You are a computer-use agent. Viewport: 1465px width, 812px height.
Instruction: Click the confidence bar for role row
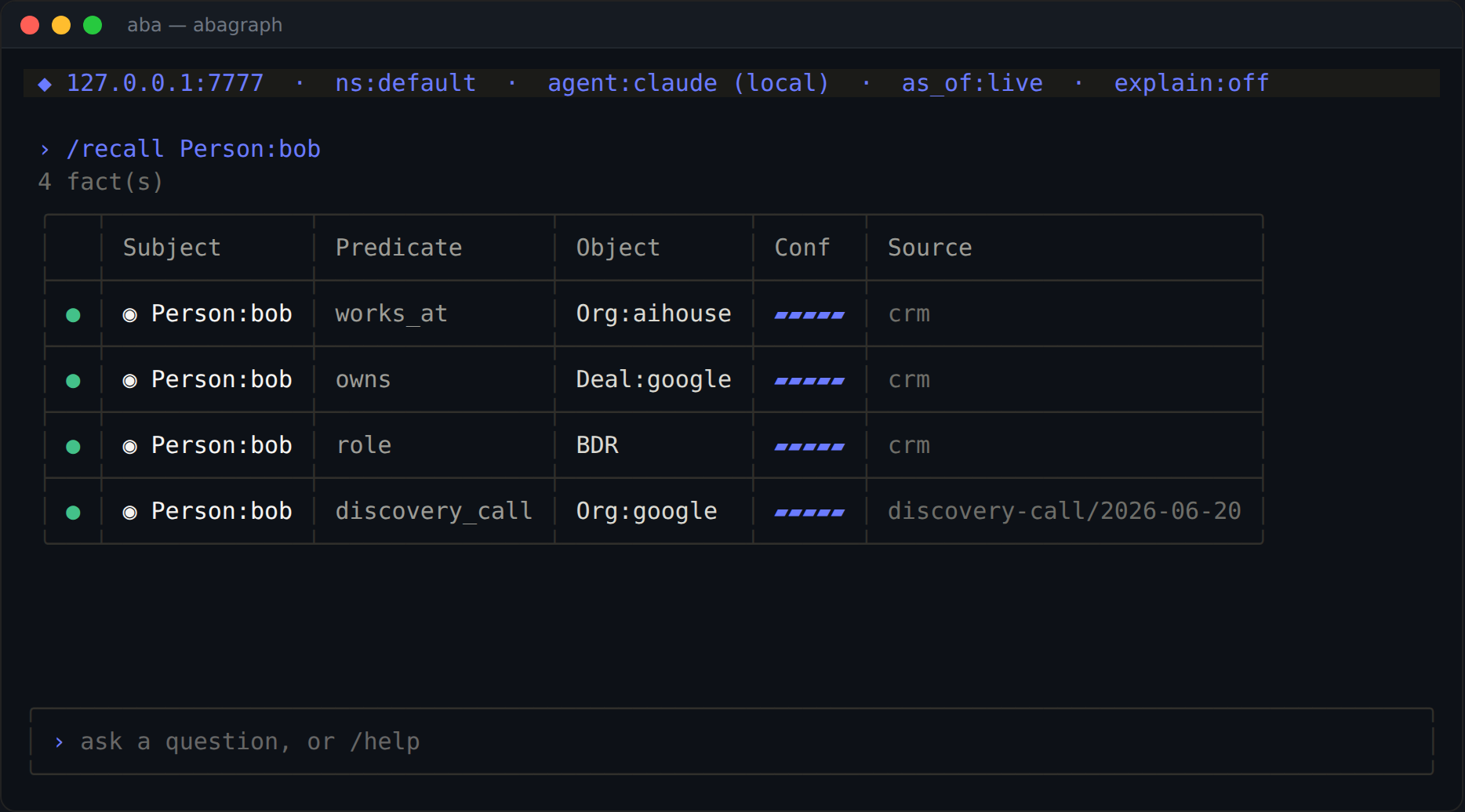(809, 447)
